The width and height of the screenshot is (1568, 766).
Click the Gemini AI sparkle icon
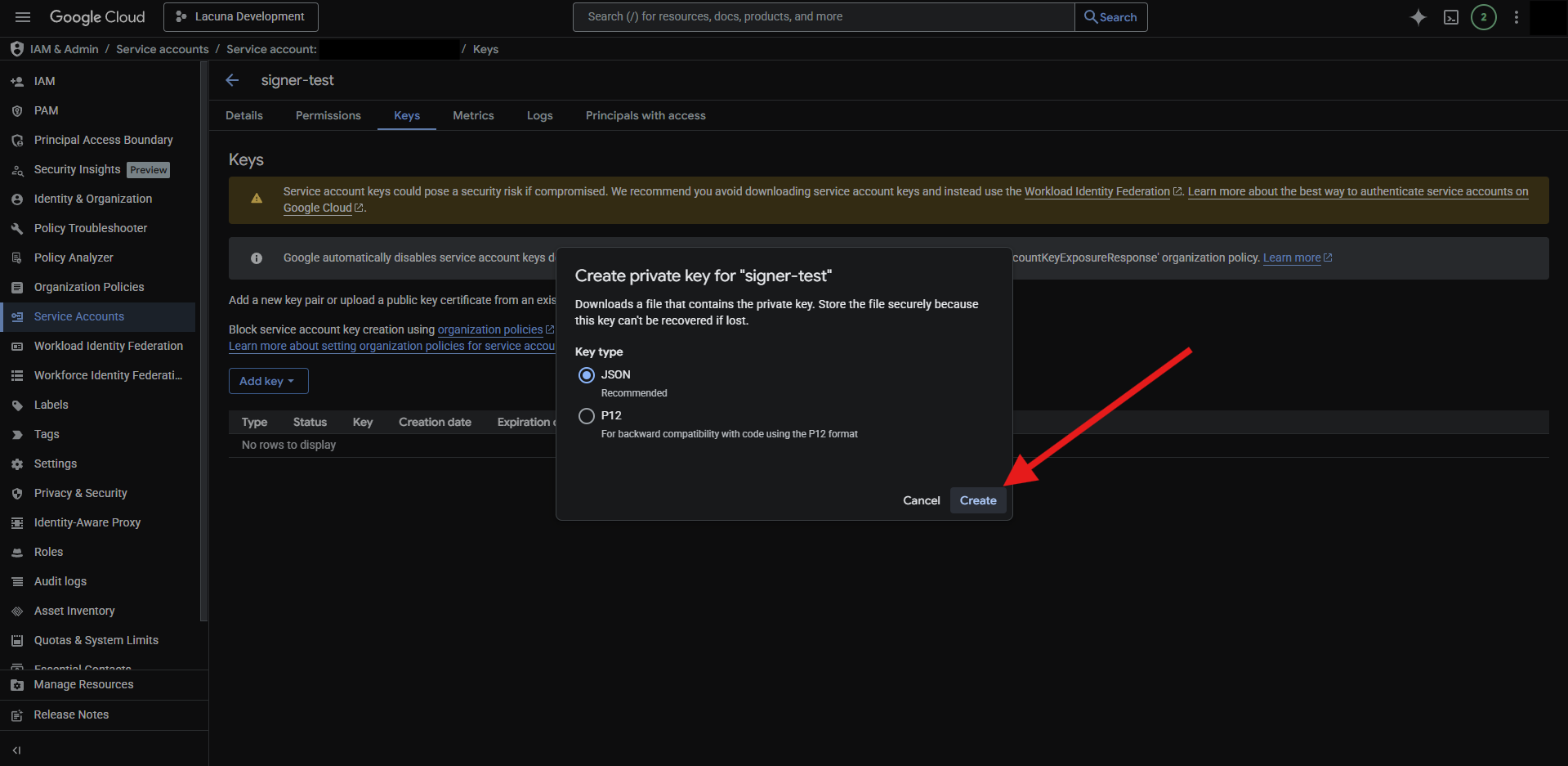click(x=1418, y=17)
